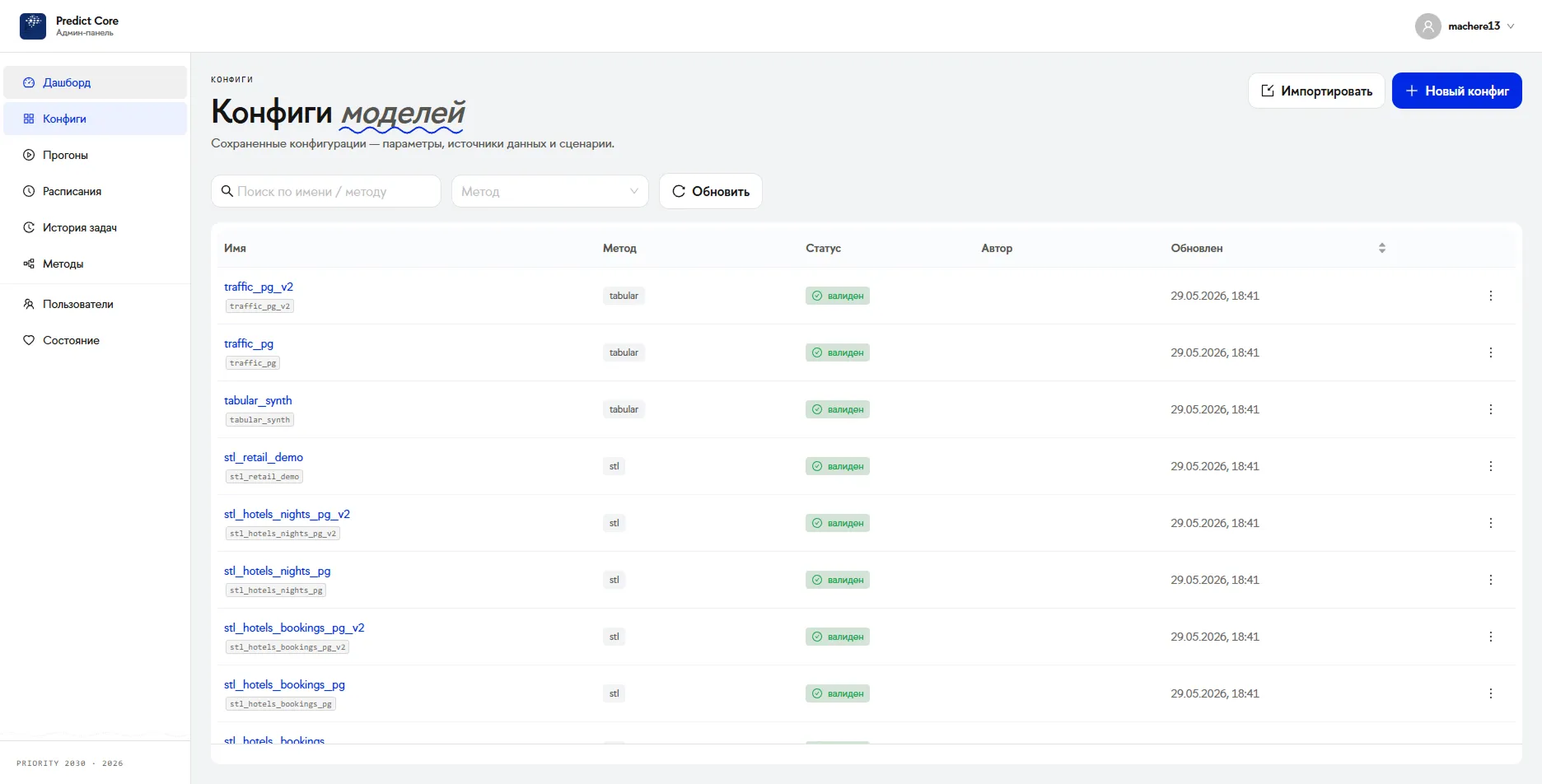The height and width of the screenshot is (784, 1542).
Task: Sort by the Обновлен column arrows
Action: pyautogui.click(x=1382, y=248)
